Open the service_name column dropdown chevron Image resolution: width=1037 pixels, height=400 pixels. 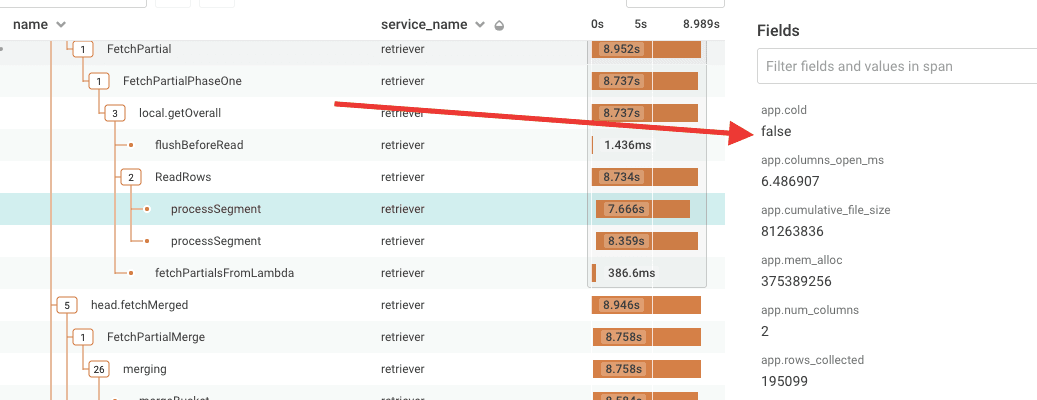pyautogui.click(x=480, y=24)
